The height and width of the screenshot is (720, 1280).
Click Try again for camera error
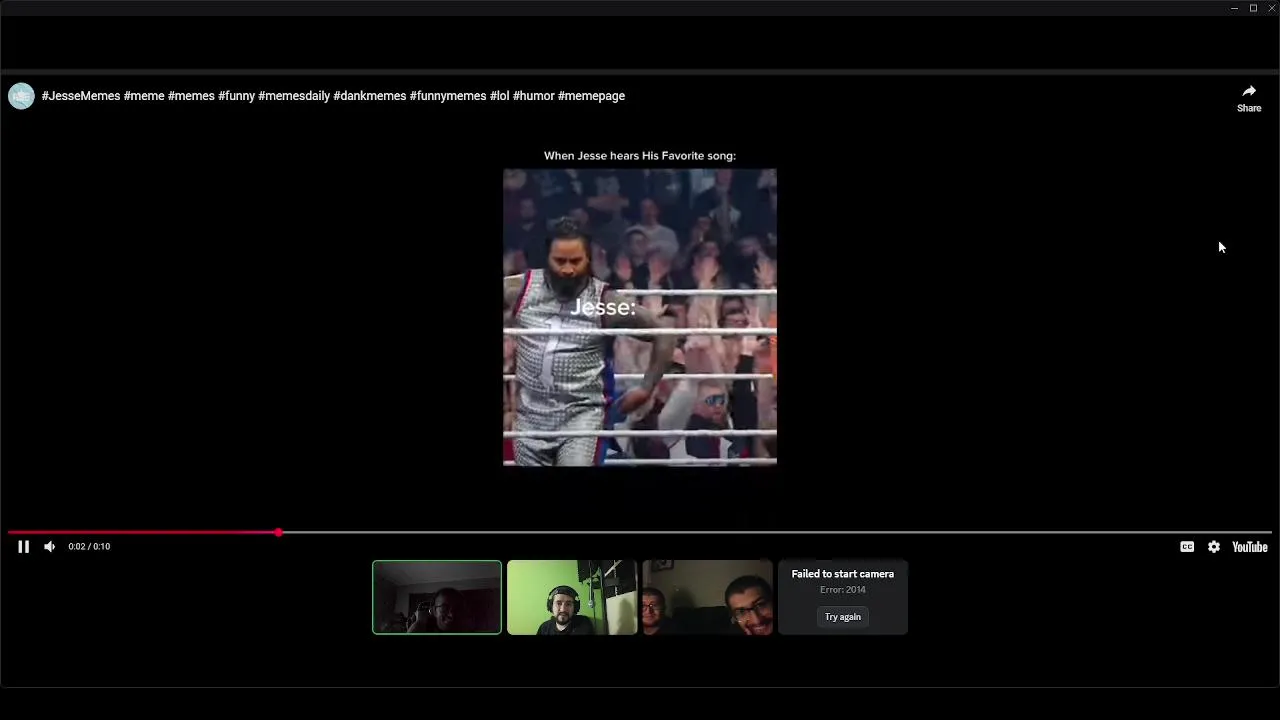[x=843, y=617]
